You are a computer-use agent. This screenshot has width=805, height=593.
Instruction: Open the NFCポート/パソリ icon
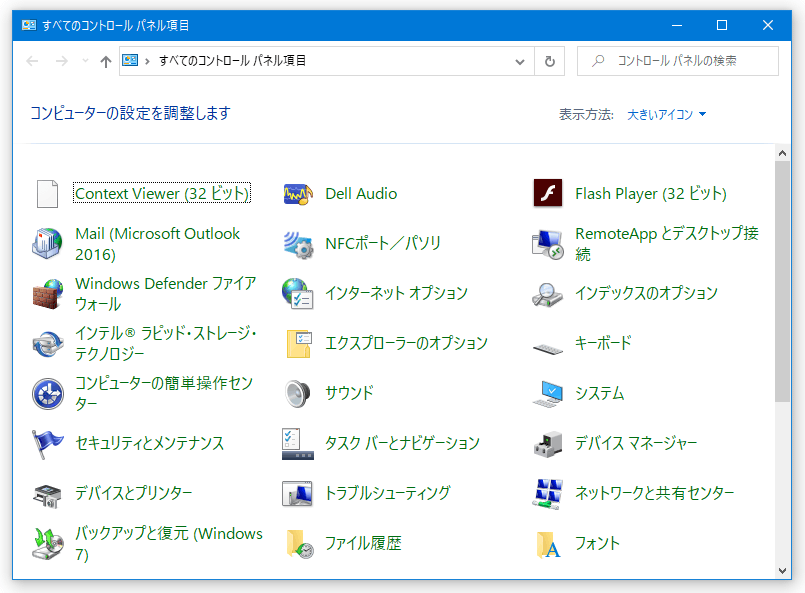click(x=298, y=244)
